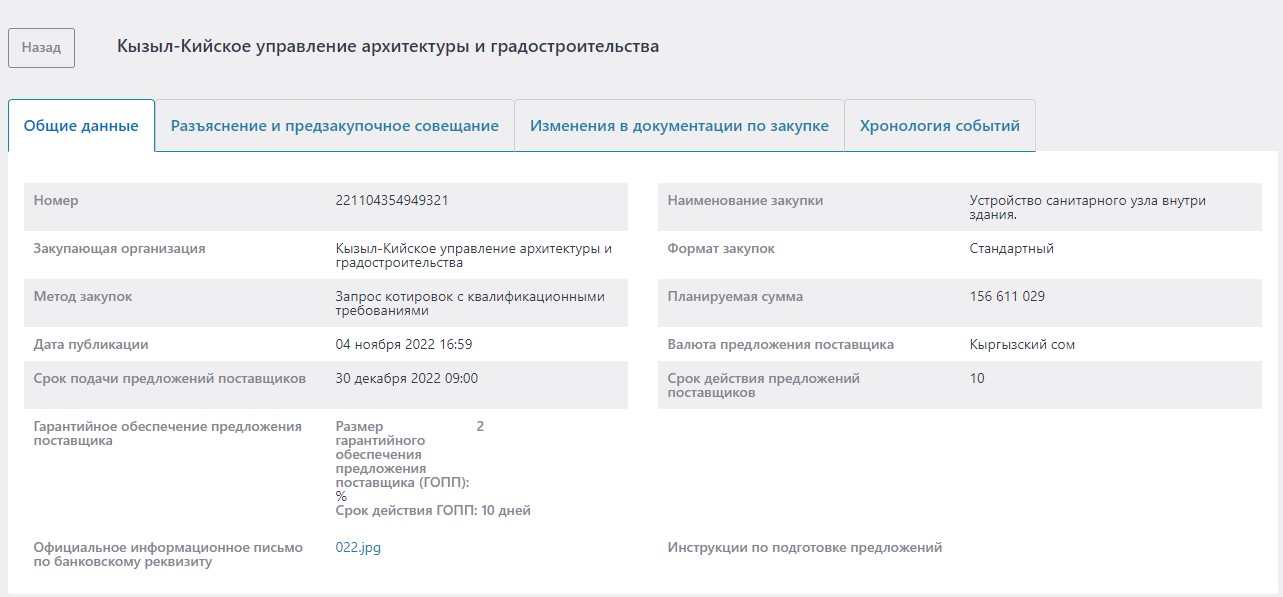1283x597 pixels.
Task: Click the page heading with the organization name
Action: [x=388, y=46]
